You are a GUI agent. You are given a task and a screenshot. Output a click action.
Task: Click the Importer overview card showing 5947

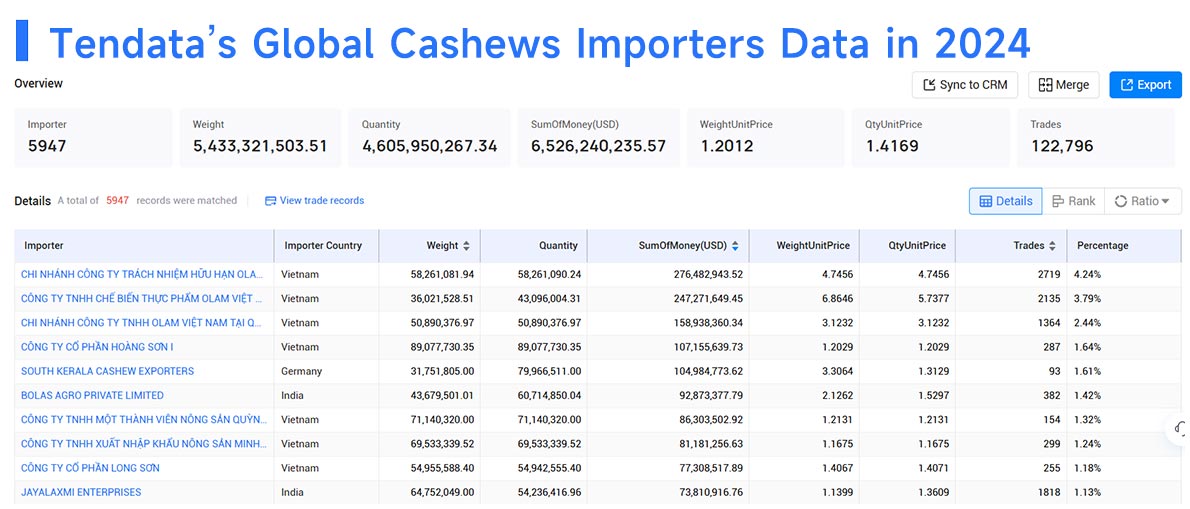94,138
